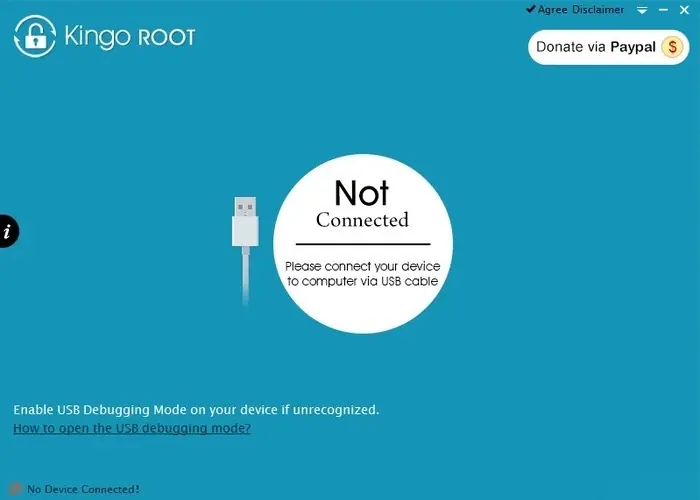
Task: Click the "Connected" word in the circle
Action: [362, 220]
